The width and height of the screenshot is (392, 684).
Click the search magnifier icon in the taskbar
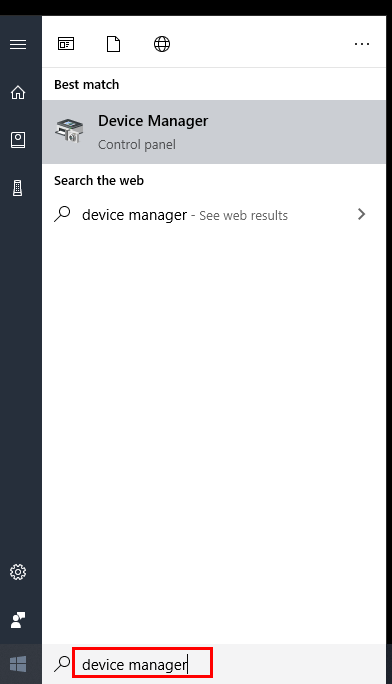62,664
